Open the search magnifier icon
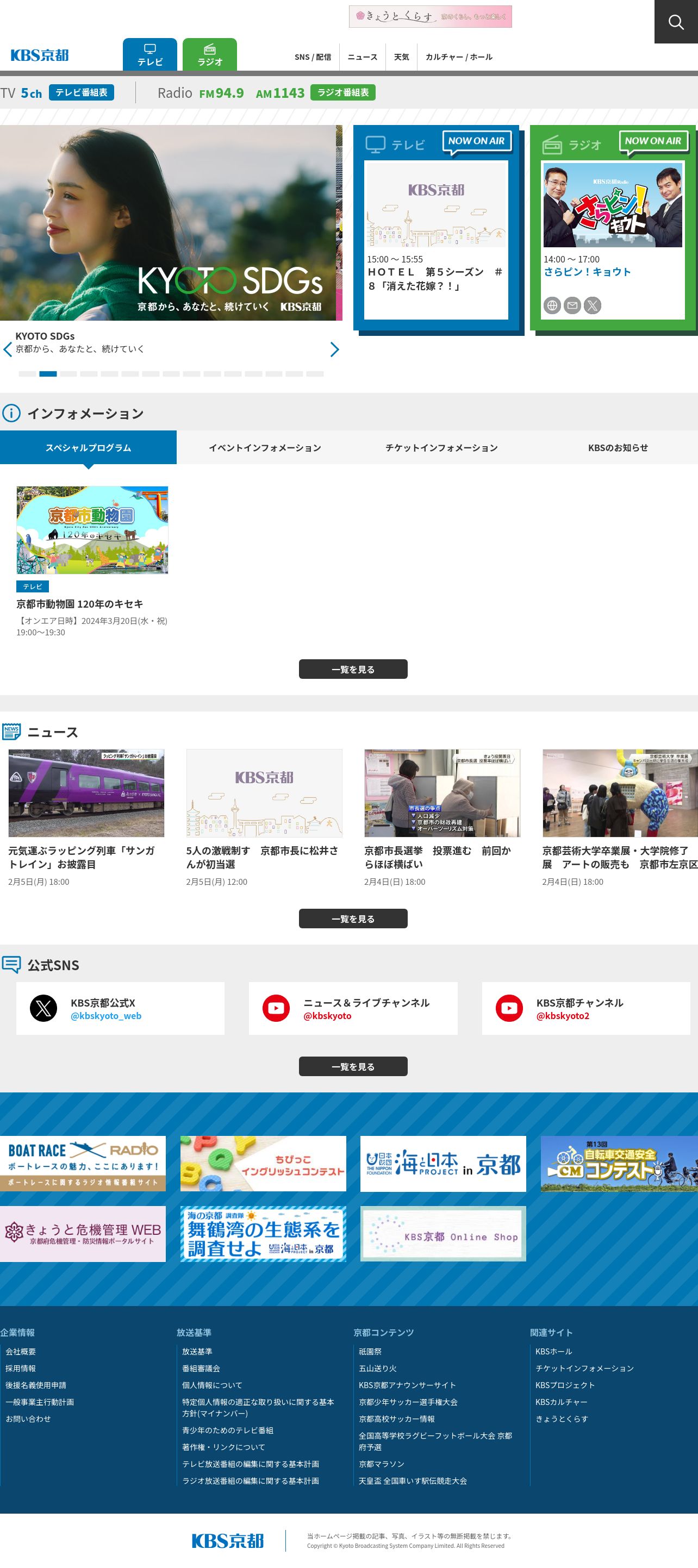The image size is (698, 1568). 676,22
